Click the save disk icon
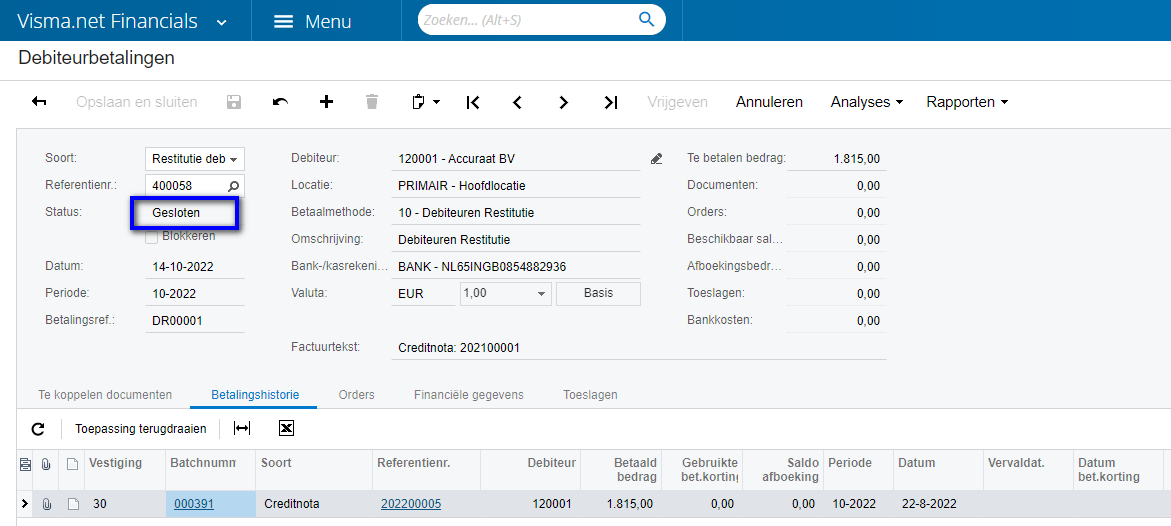 pyautogui.click(x=234, y=102)
